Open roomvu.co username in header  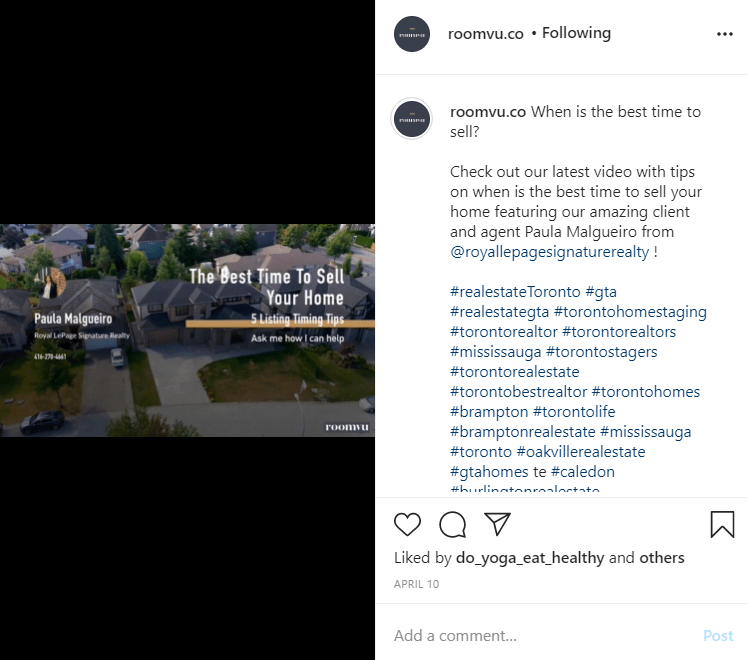coord(486,33)
